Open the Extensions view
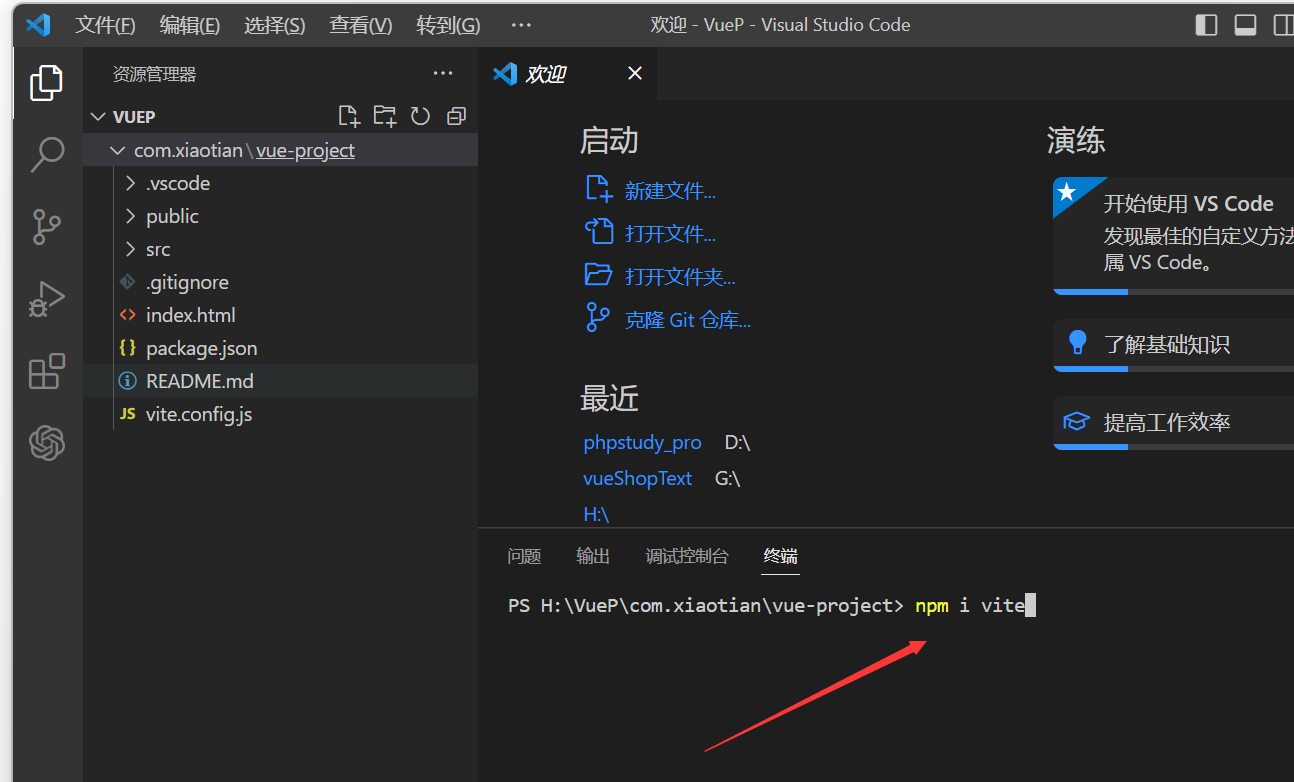Screen dimensions: 1294x782 click(47, 371)
